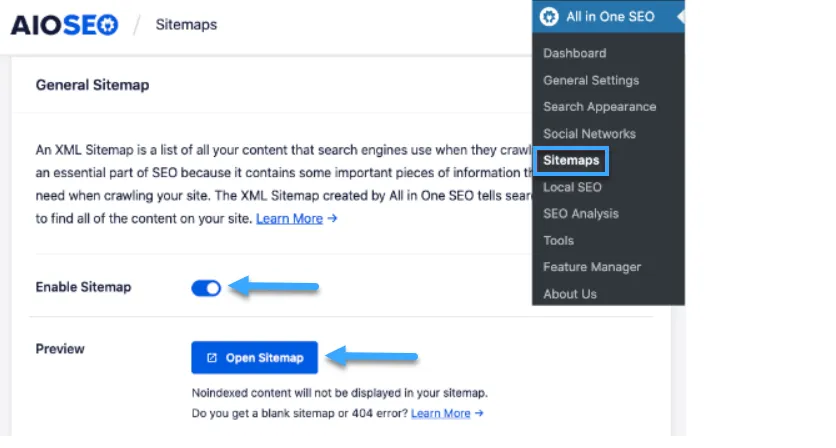The height and width of the screenshot is (448, 836).
Task: Go to Dashboard in the sidebar menu
Action: [x=574, y=53]
